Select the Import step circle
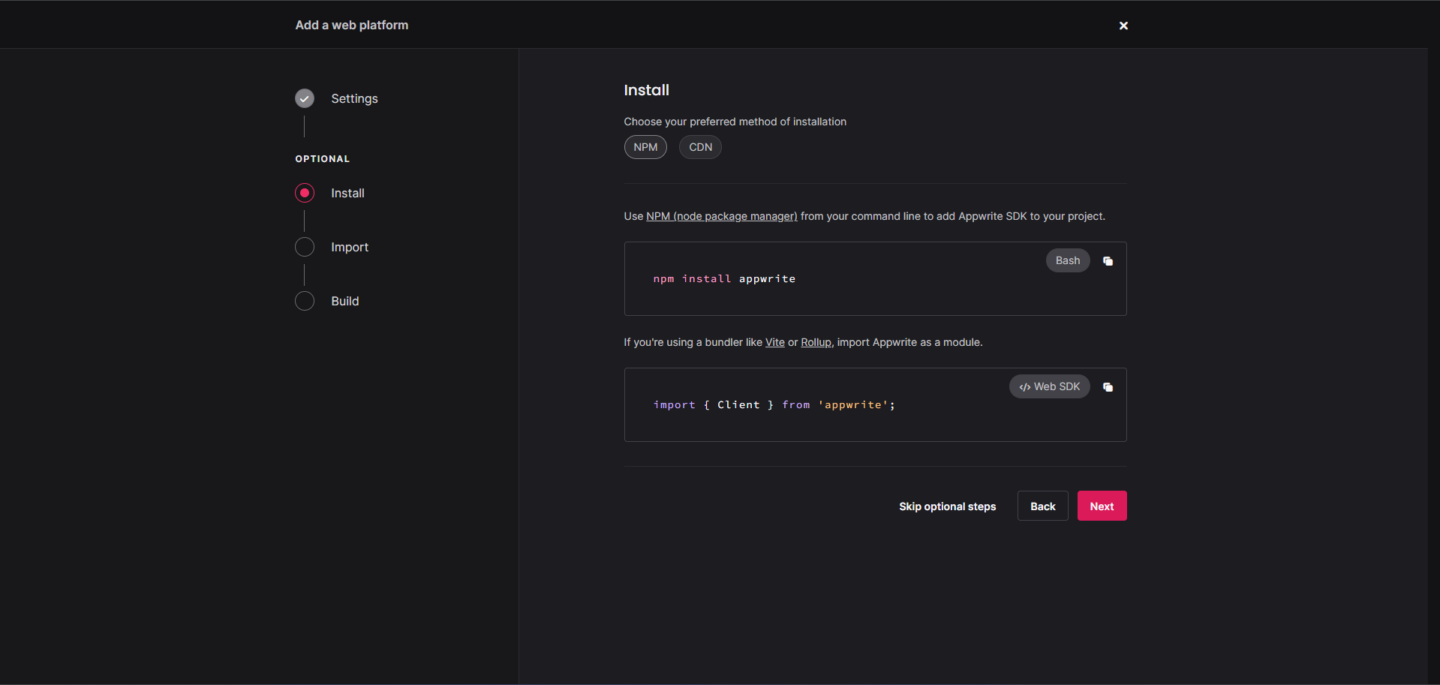This screenshot has width=1440, height=685. click(304, 246)
